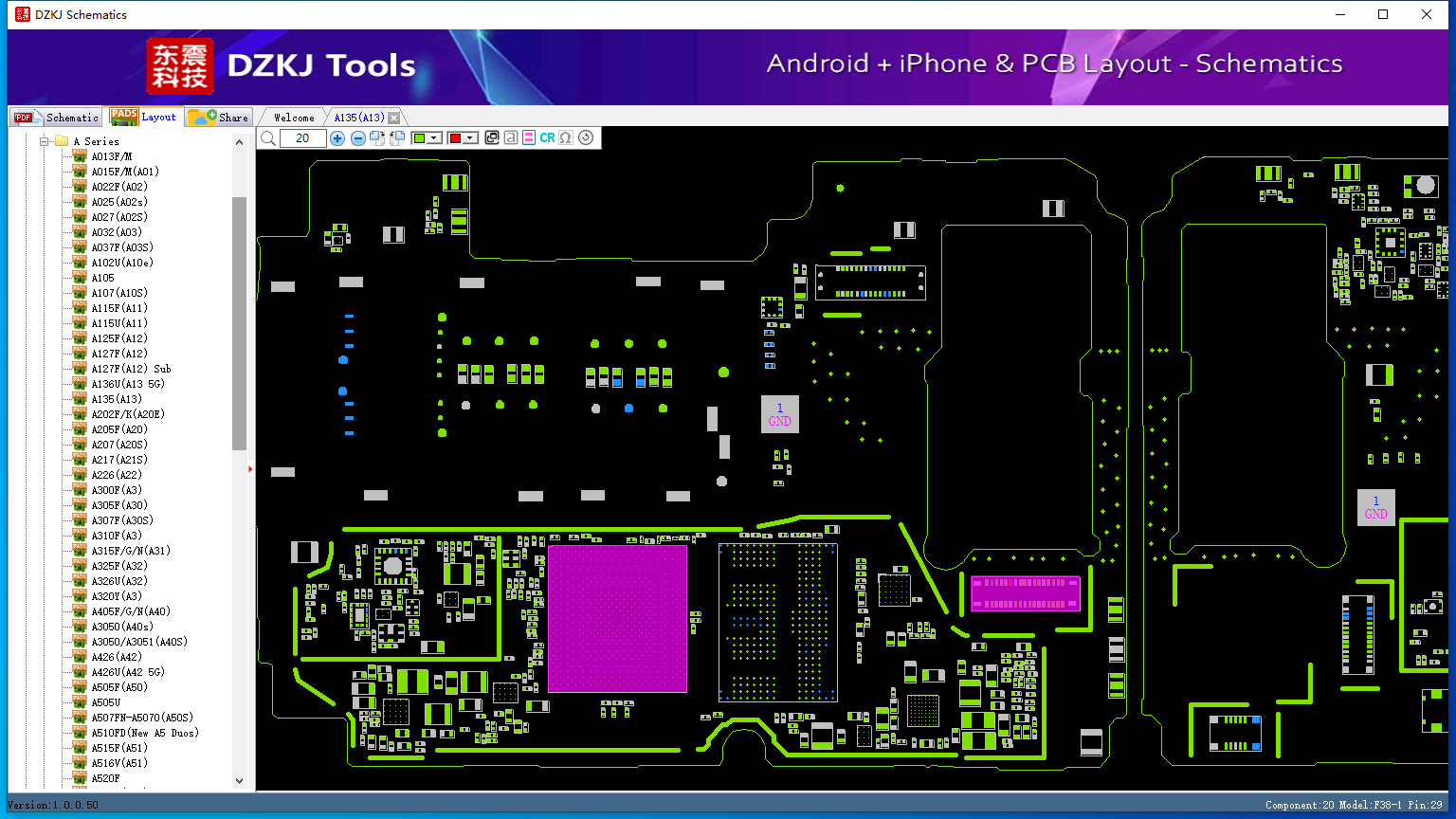The image size is (1456, 819).
Task: Close the A135(A13) tab
Action: coord(394,118)
